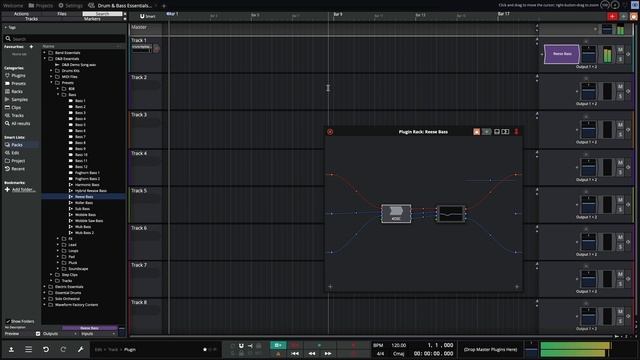Select the EQ node in the plugin rack

pyautogui.click(x=451, y=213)
